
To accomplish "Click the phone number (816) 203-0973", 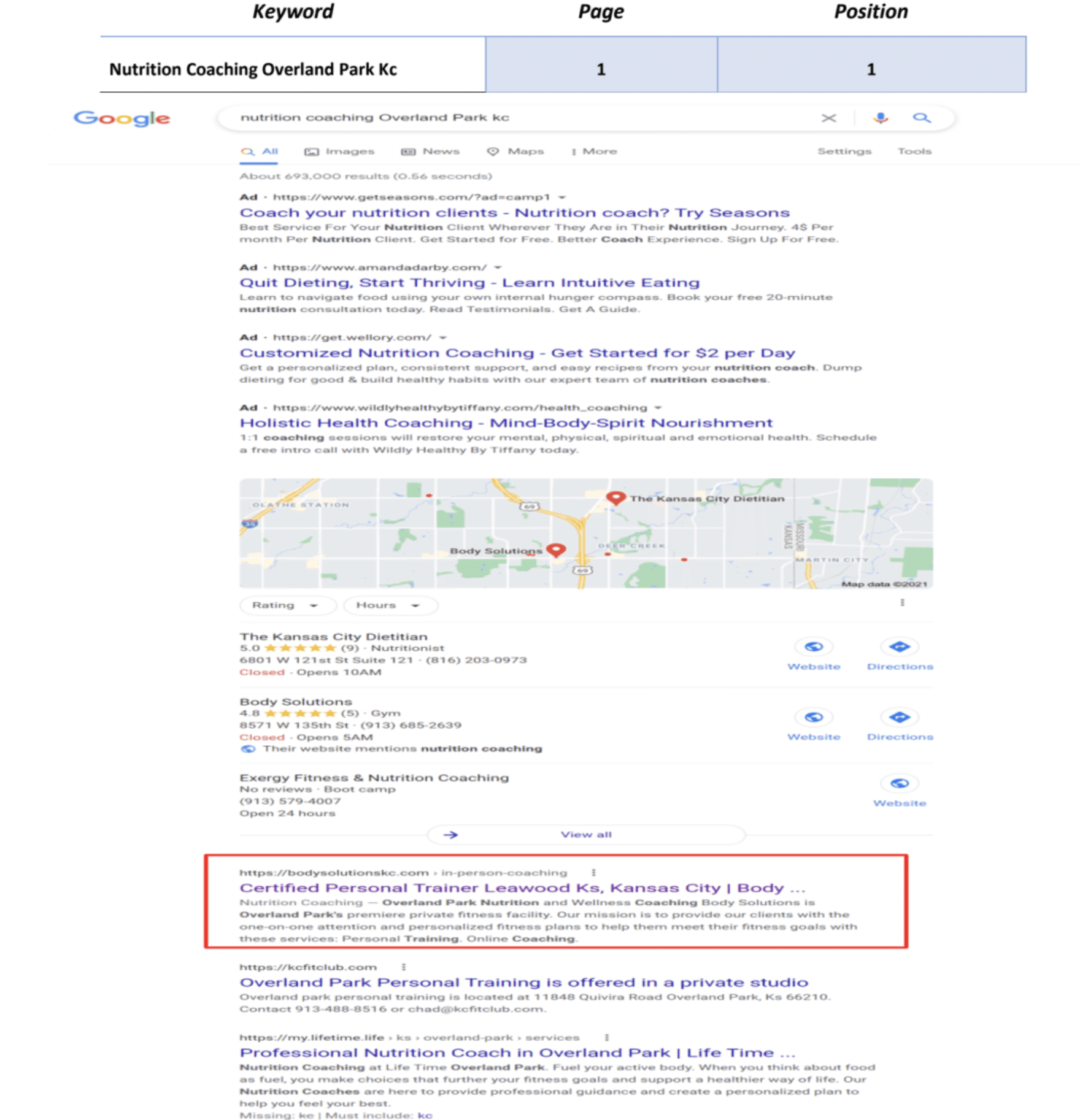I will pos(476,661).
